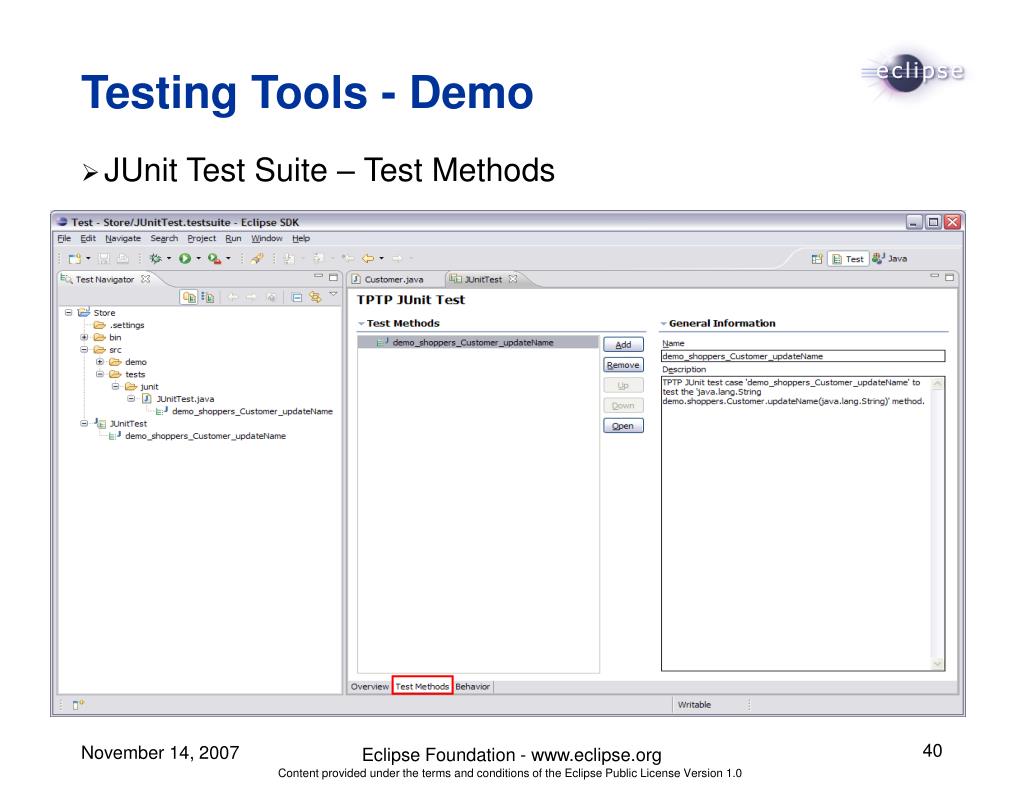
Task: Switch to the Customer.java editor tab
Action: [x=388, y=279]
